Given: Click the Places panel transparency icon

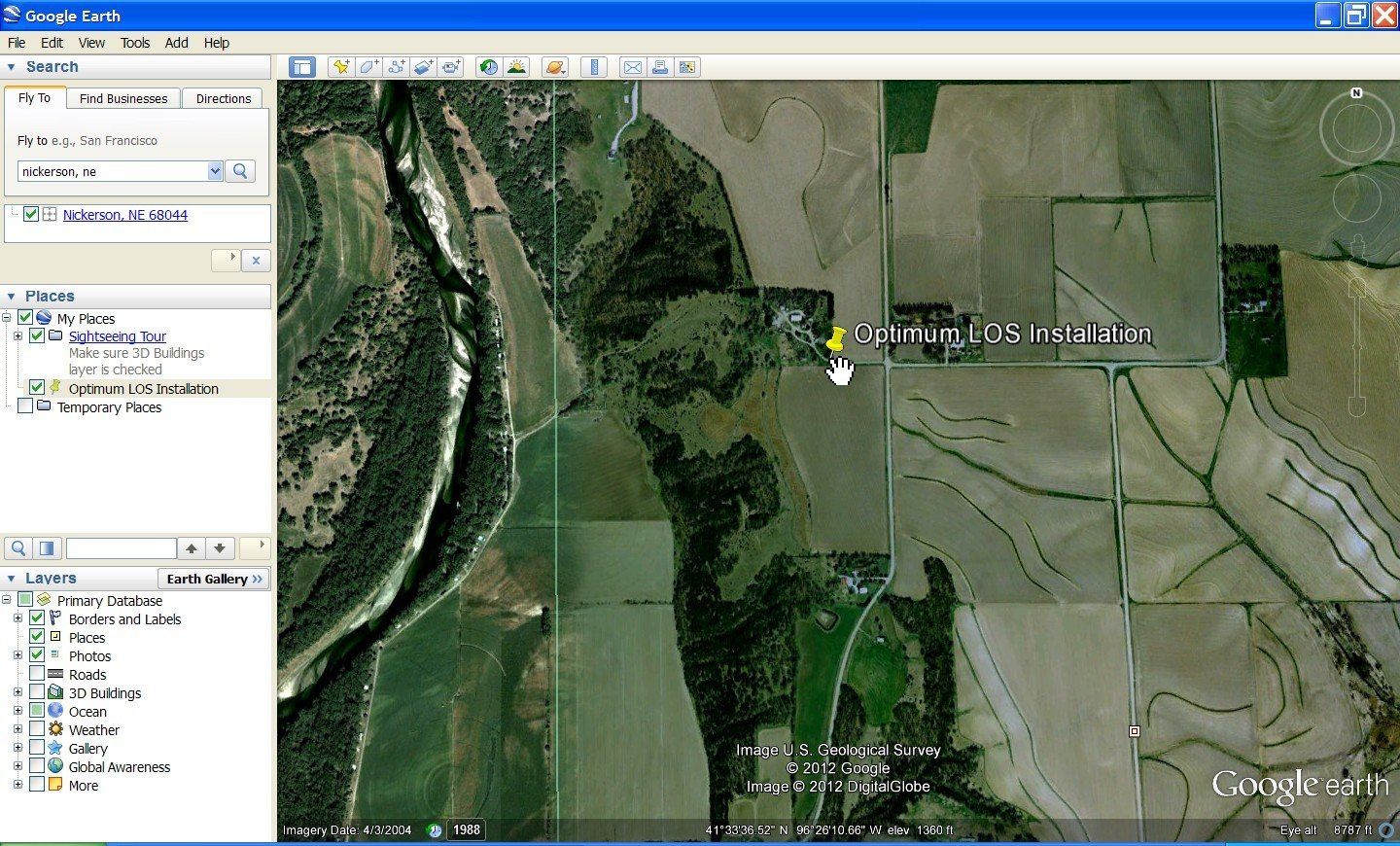Looking at the screenshot, I should pyautogui.click(x=47, y=548).
